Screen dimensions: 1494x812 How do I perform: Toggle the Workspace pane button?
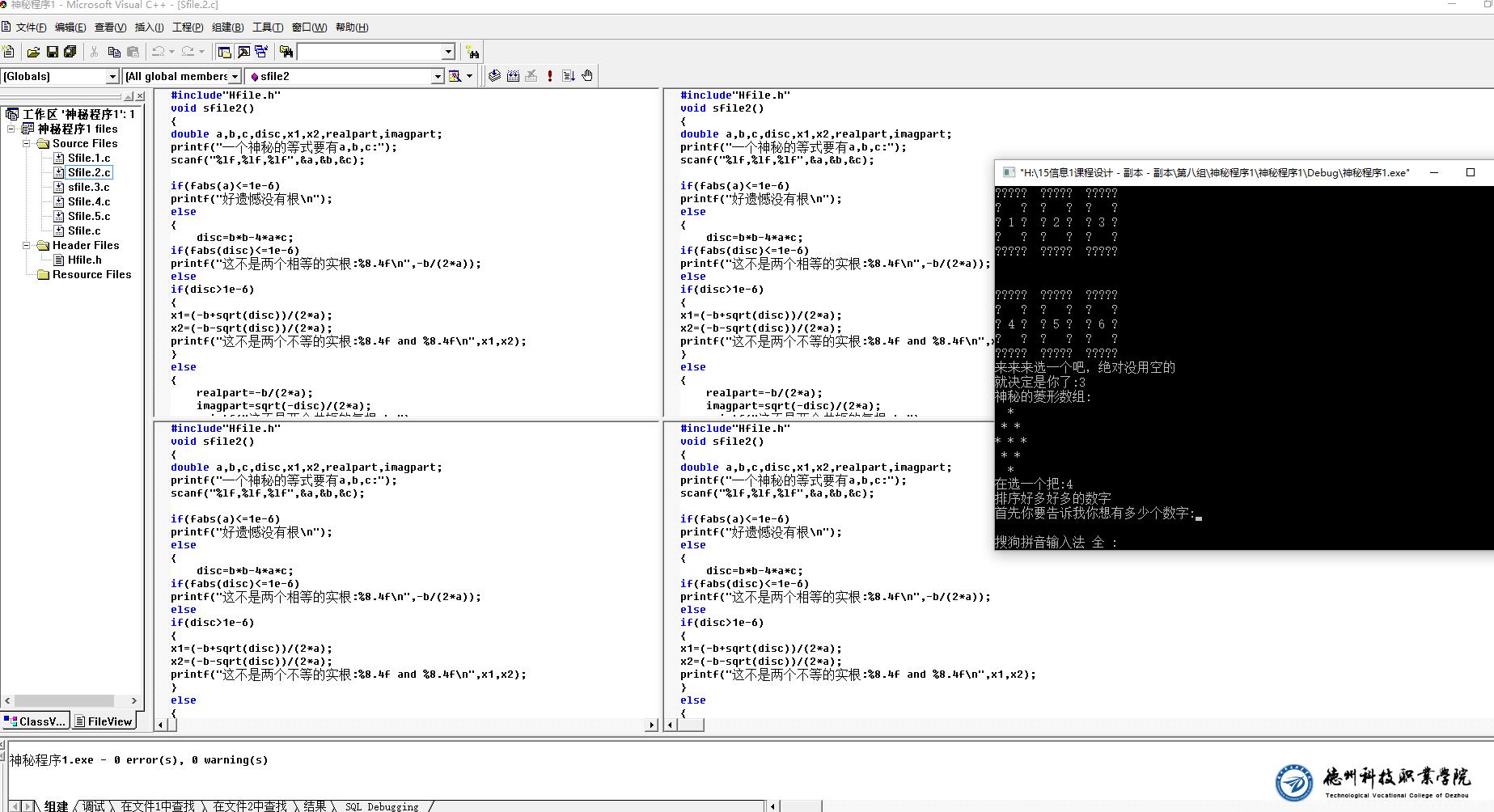(x=225, y=52)
